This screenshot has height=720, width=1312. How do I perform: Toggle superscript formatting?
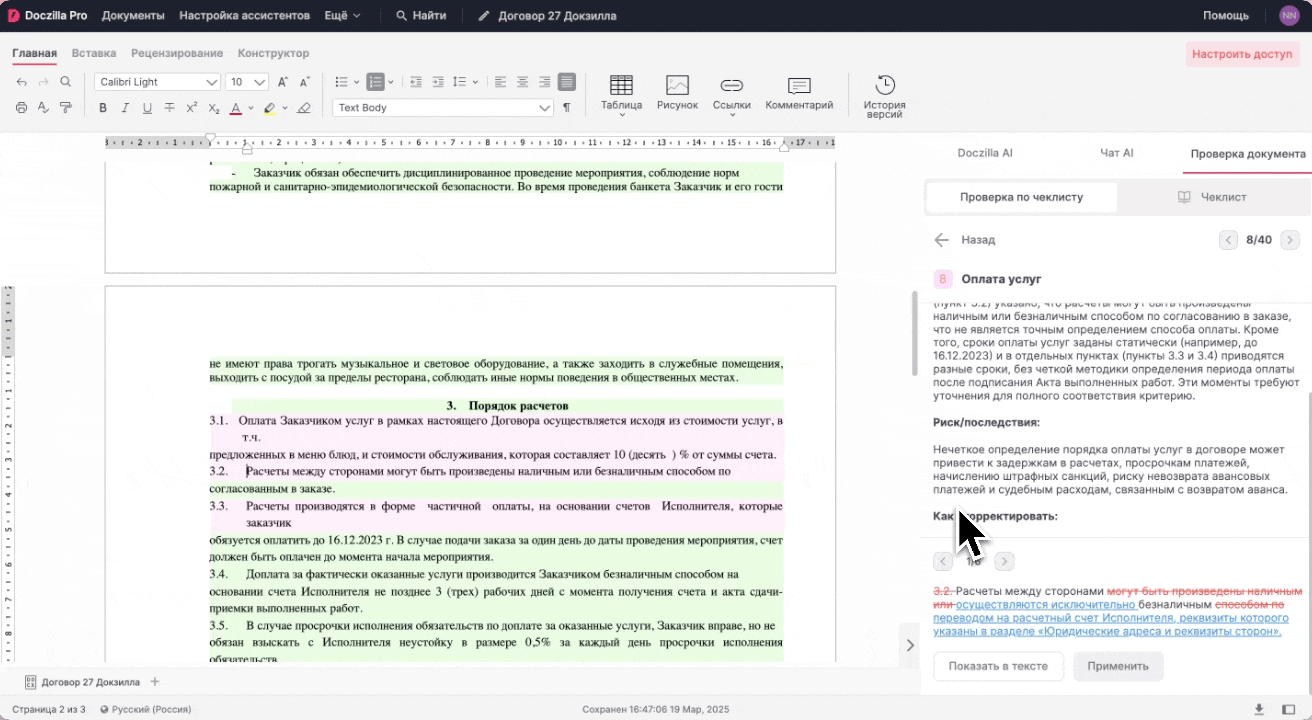[x=191, y=108]
